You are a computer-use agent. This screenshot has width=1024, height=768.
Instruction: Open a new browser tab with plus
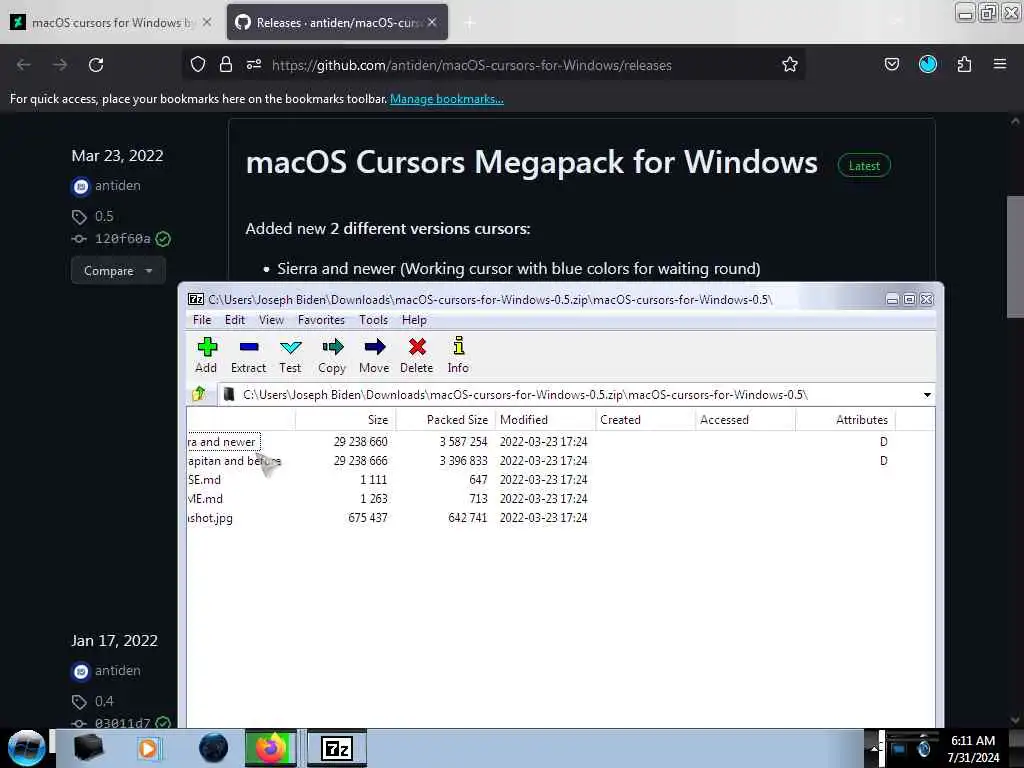tap(469, 23)
